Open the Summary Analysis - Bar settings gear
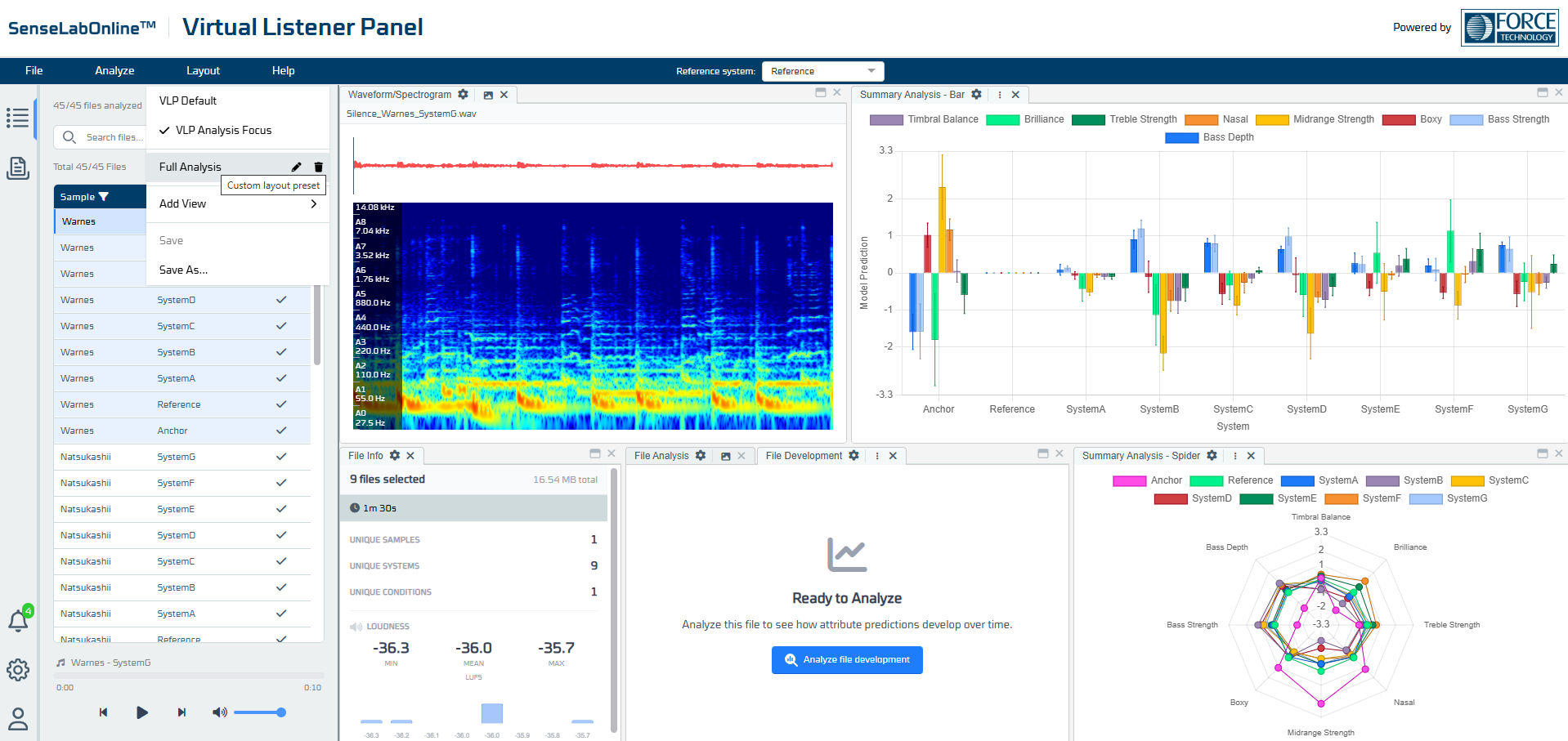 [976, 95]
